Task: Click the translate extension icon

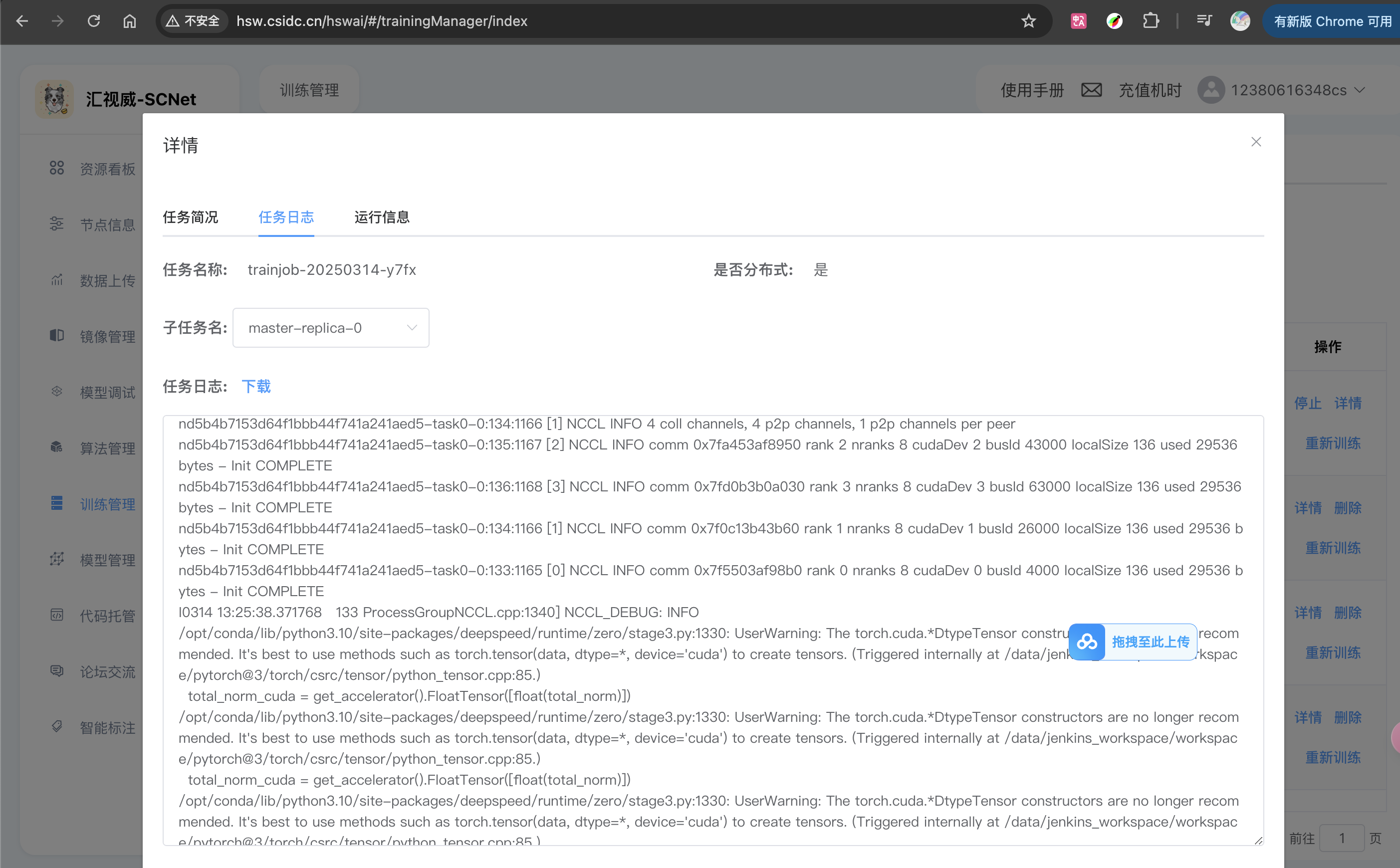Action: [x=1079, y=21]
